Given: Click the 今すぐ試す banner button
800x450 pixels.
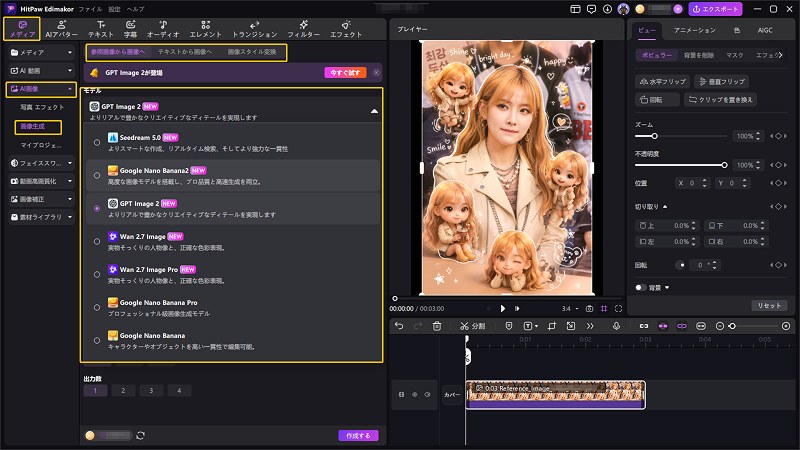Looking at the screenshot, I should click(345, 72).
